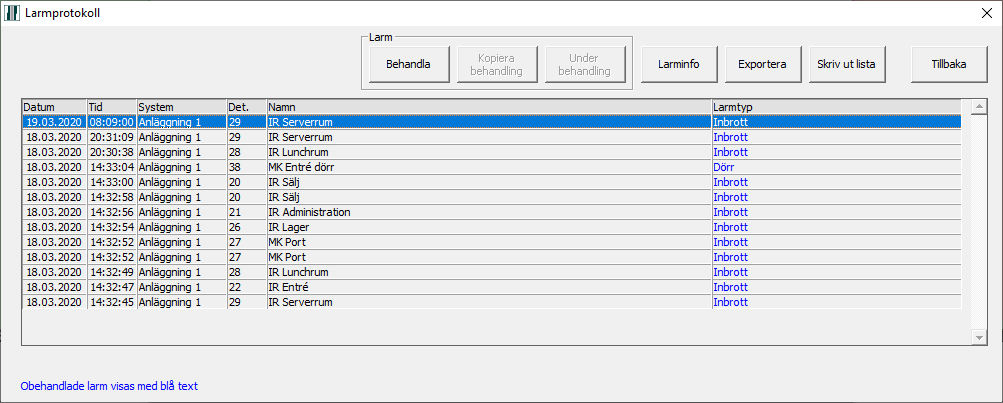1003x403 pixels.
Task: Select the IR Entré alarm row
Action: coord(492,287)
